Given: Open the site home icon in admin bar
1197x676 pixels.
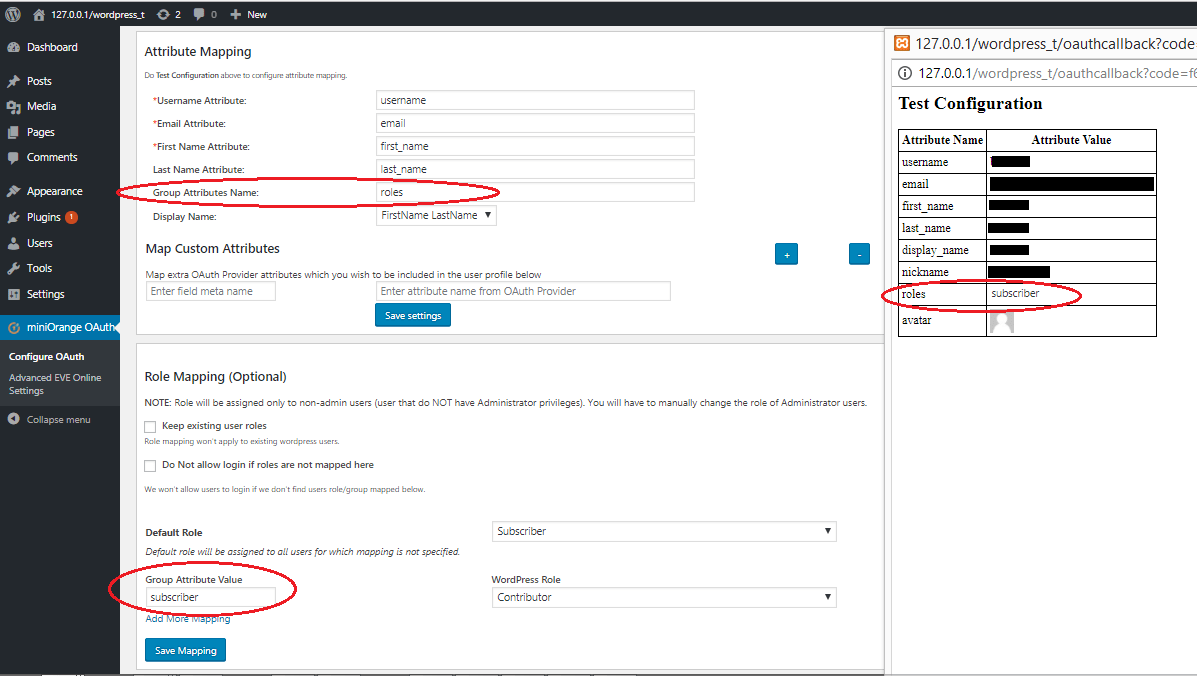Looking at the screenshot, I should (x=39, y=14).
